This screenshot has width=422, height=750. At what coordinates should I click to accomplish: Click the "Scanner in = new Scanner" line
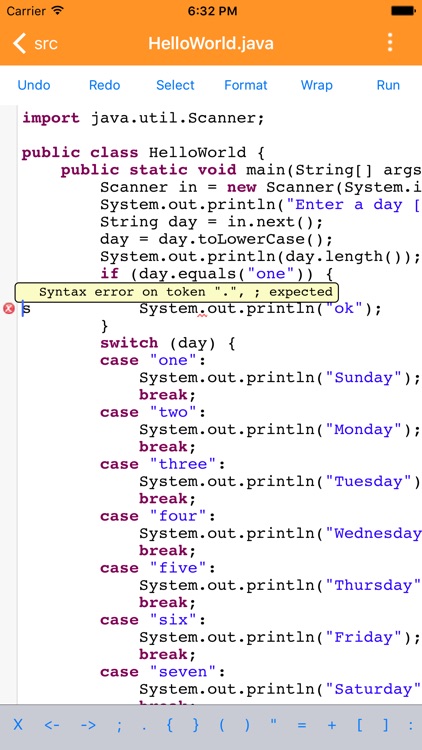[261, 187]
